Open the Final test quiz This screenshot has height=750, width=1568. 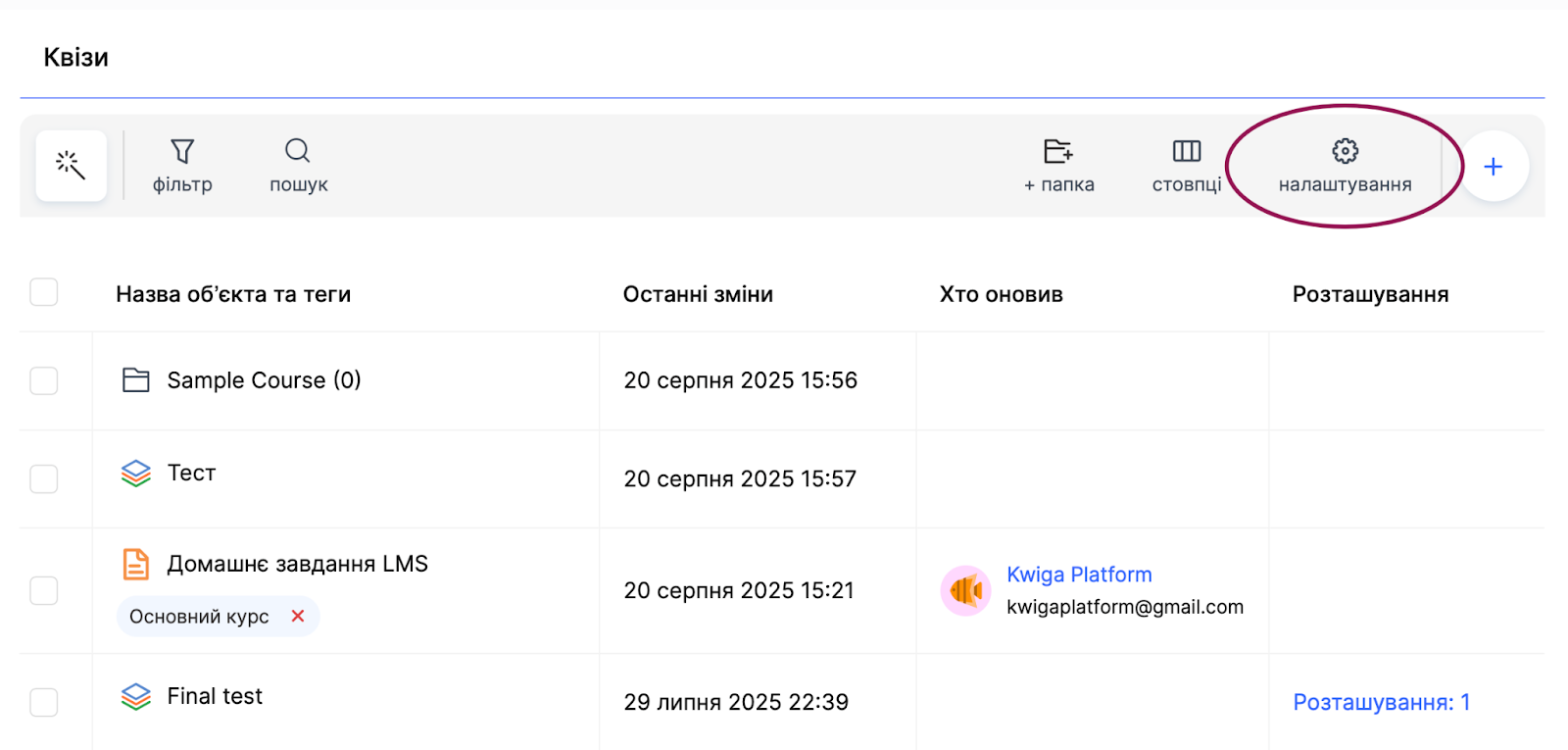215,696
